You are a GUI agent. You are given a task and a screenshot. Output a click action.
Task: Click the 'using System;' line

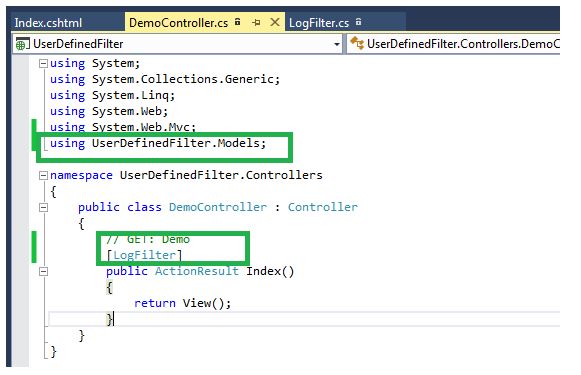(95, 63)
